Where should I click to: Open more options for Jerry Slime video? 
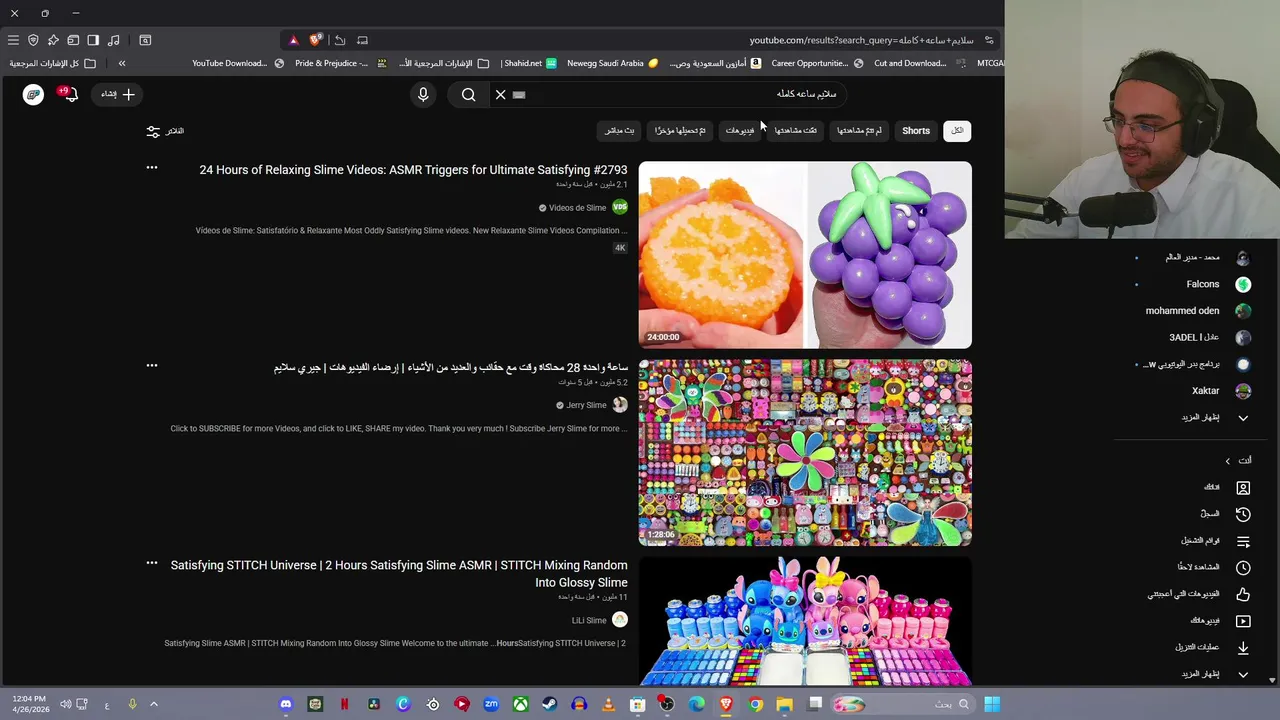click(152, 366)
